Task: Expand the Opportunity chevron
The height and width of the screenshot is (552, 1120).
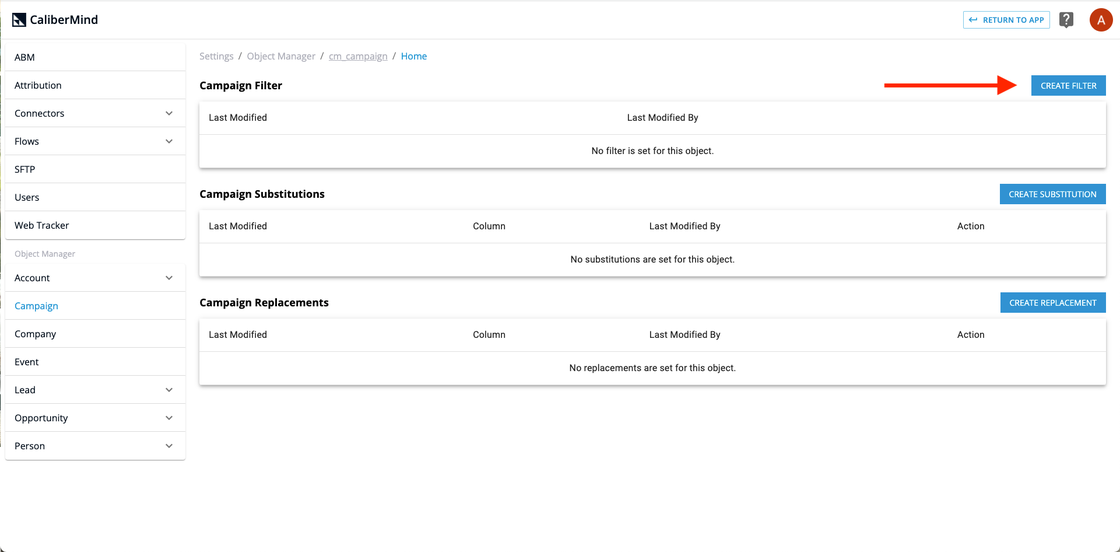Action: [x=169, y=418]
